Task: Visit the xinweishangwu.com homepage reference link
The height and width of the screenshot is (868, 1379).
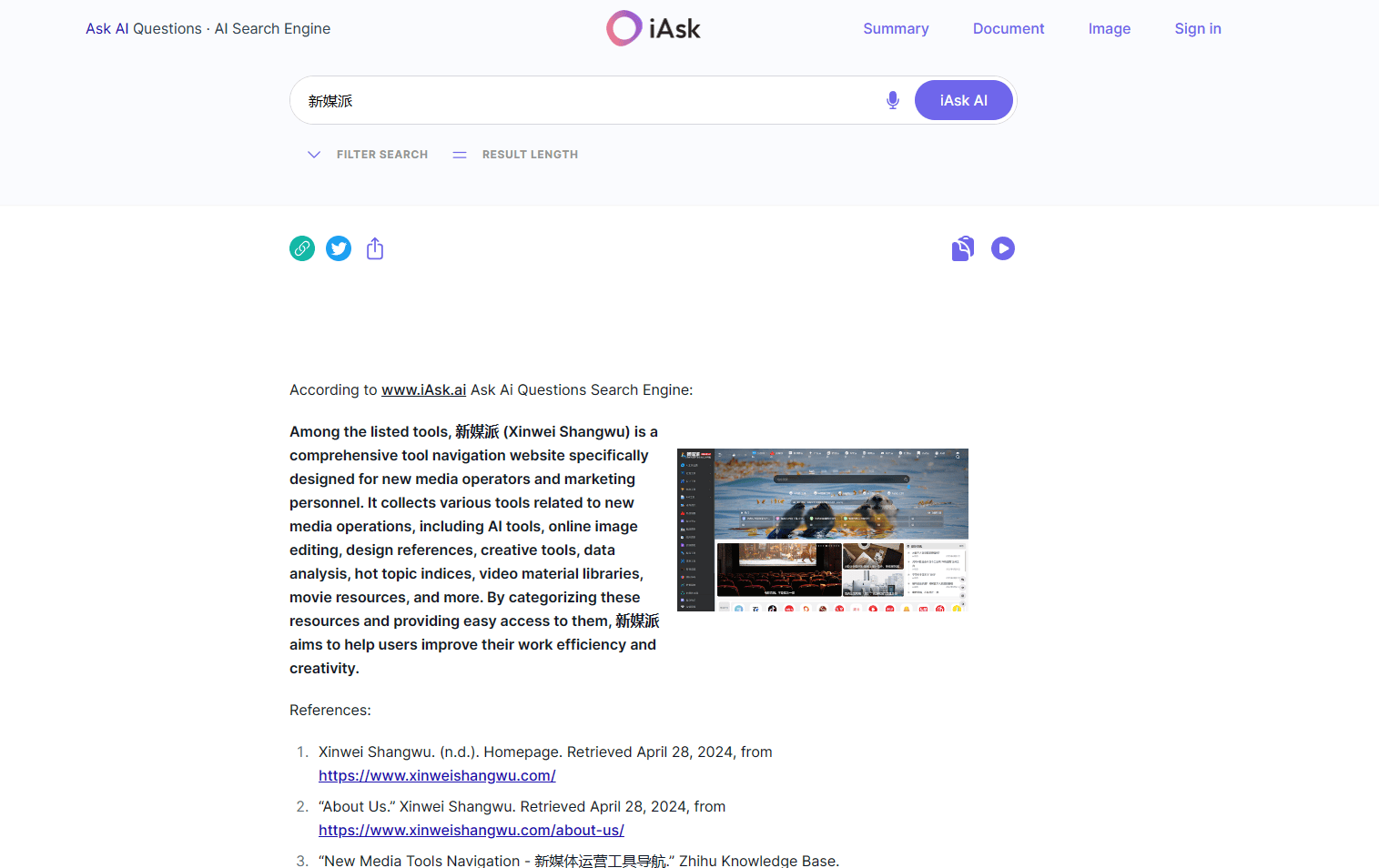Action: point(437,775)
